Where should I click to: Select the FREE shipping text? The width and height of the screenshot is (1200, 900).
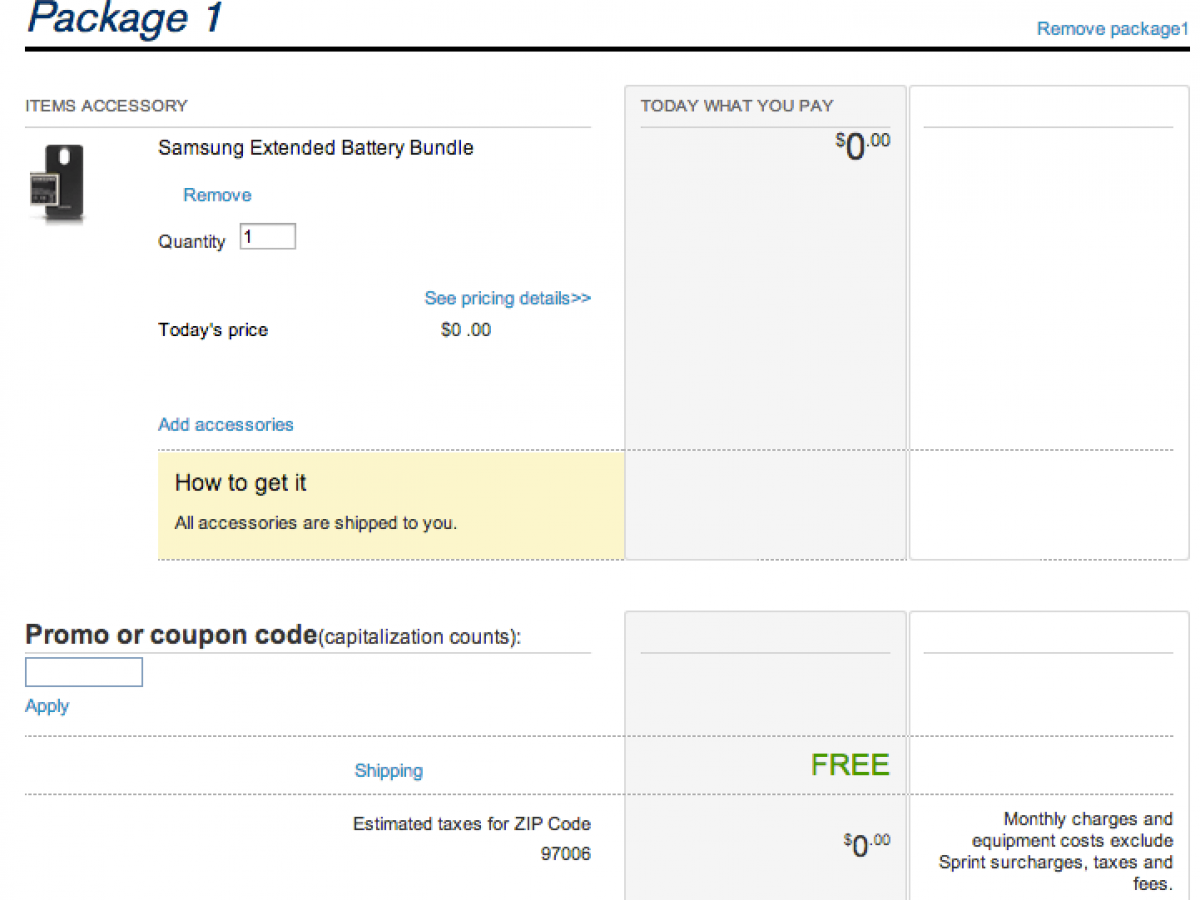(x=849, y=765)
